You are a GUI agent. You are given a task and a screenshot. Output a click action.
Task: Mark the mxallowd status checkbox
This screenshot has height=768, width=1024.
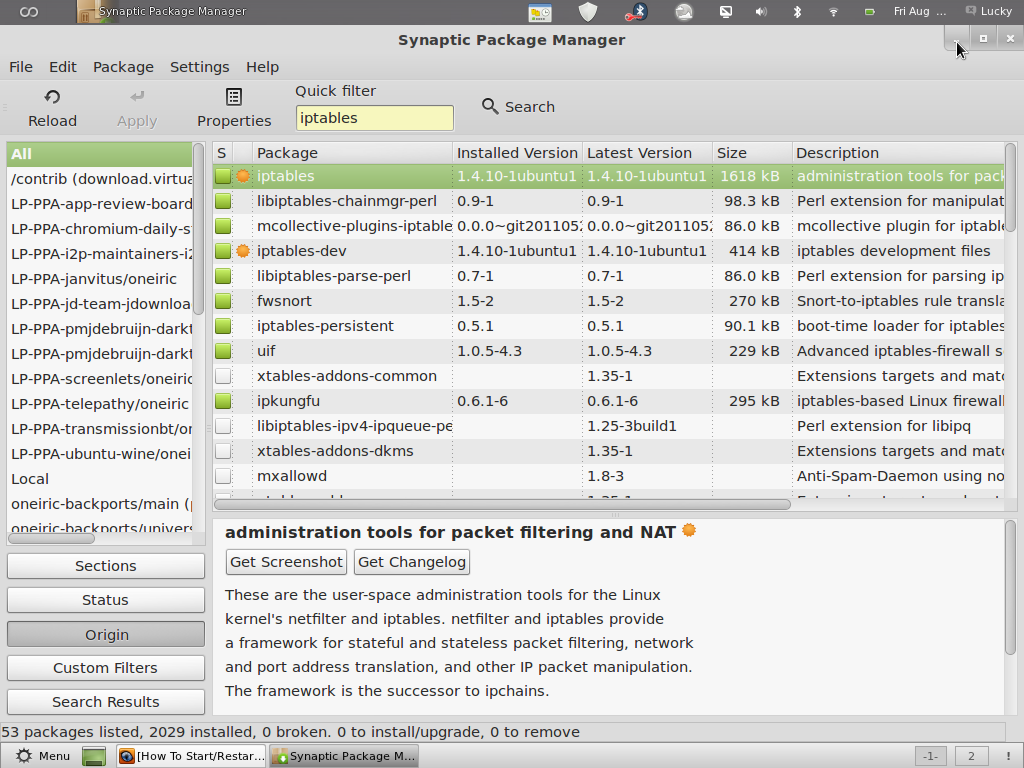[223, 476]
